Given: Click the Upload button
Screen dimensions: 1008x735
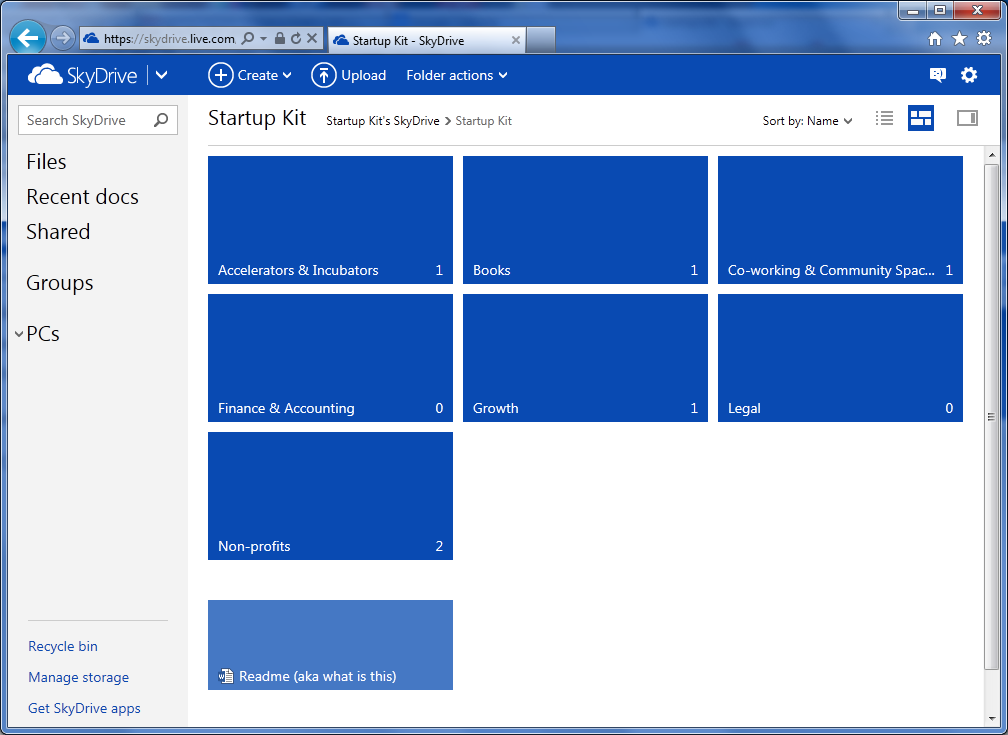Looking at the screenshot, I should point(348,75).
